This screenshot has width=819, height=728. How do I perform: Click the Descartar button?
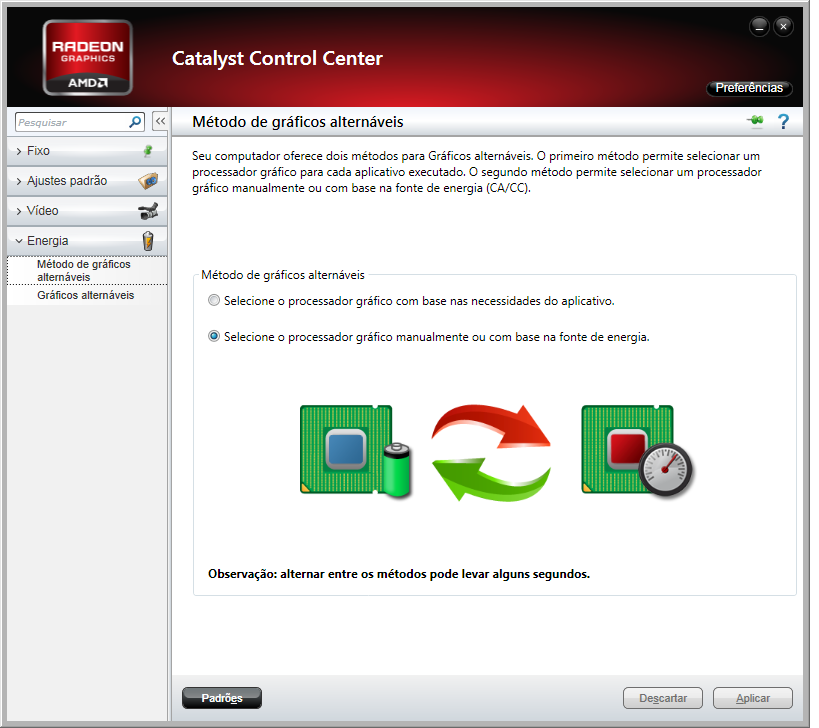coord(663,698)
